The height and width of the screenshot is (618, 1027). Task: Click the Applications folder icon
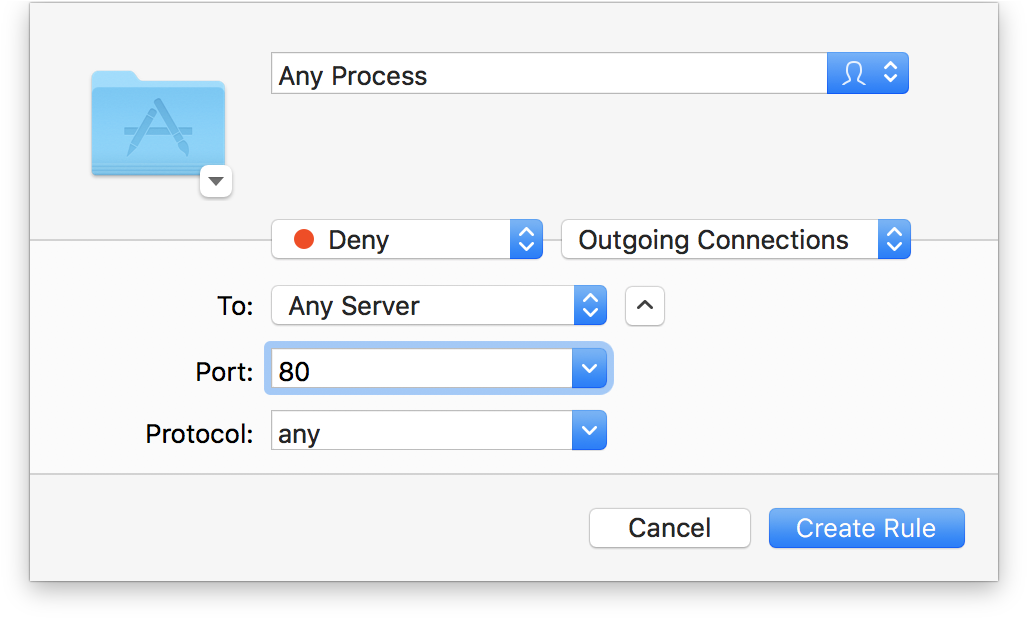pos(158,123)
